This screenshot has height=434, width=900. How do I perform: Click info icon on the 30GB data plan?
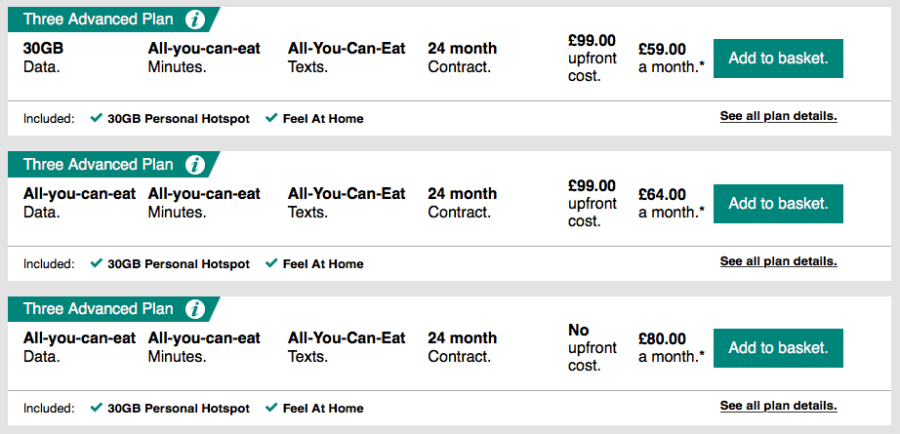coord(196,19)
